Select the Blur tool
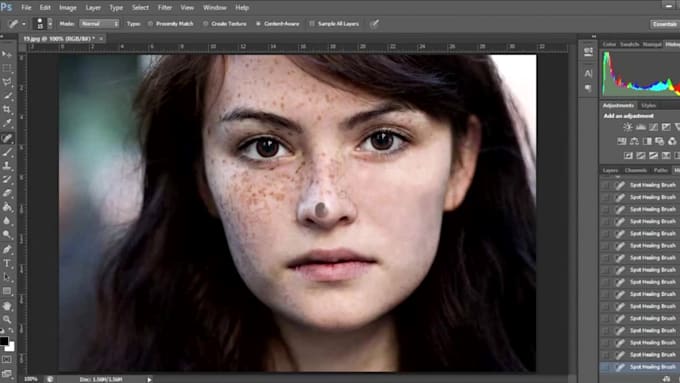Screen dimensions: 680x383 tap(7, 221)
